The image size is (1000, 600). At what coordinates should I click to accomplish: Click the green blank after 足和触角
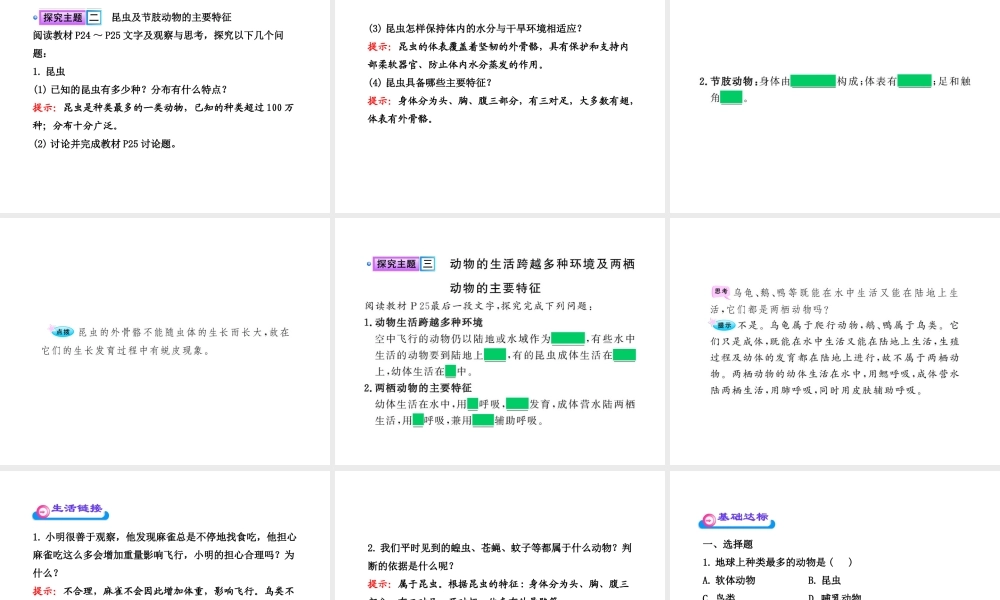coord(731,98)
